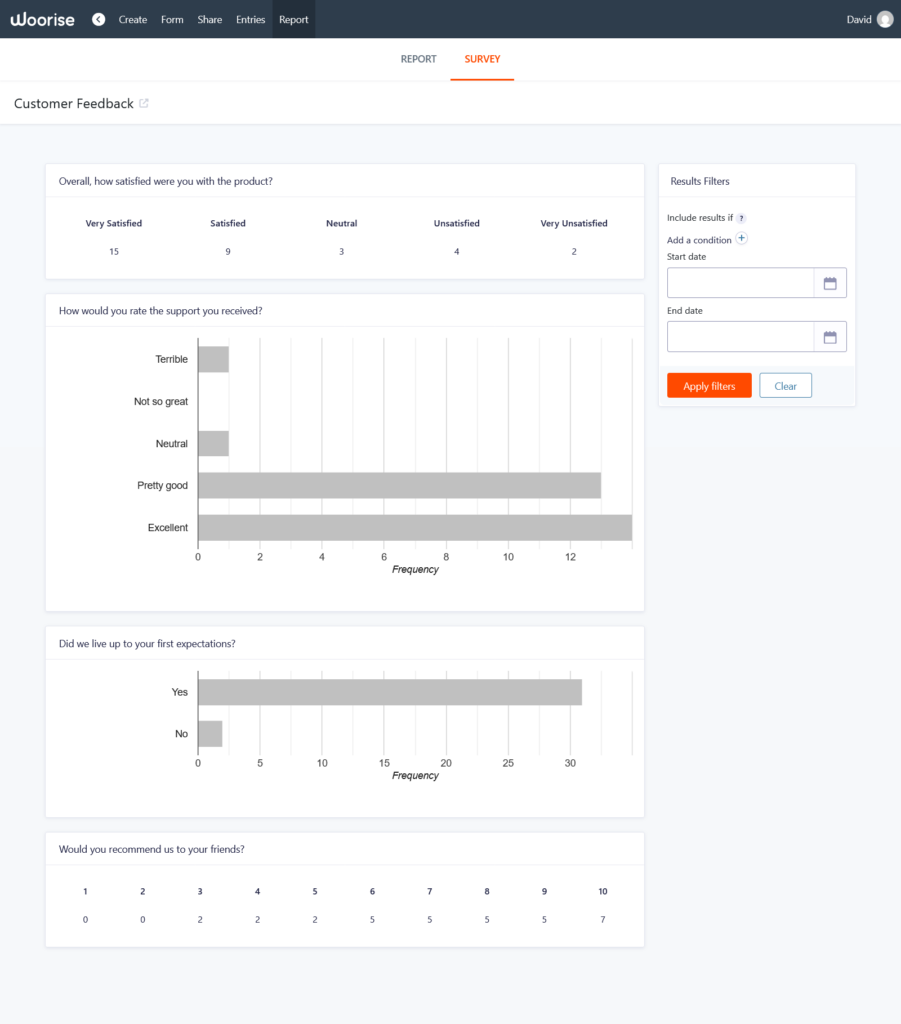This screenshot has width=901, height=1024.
Task: Click the back arrow in the navigation bar
Action: 98,18
